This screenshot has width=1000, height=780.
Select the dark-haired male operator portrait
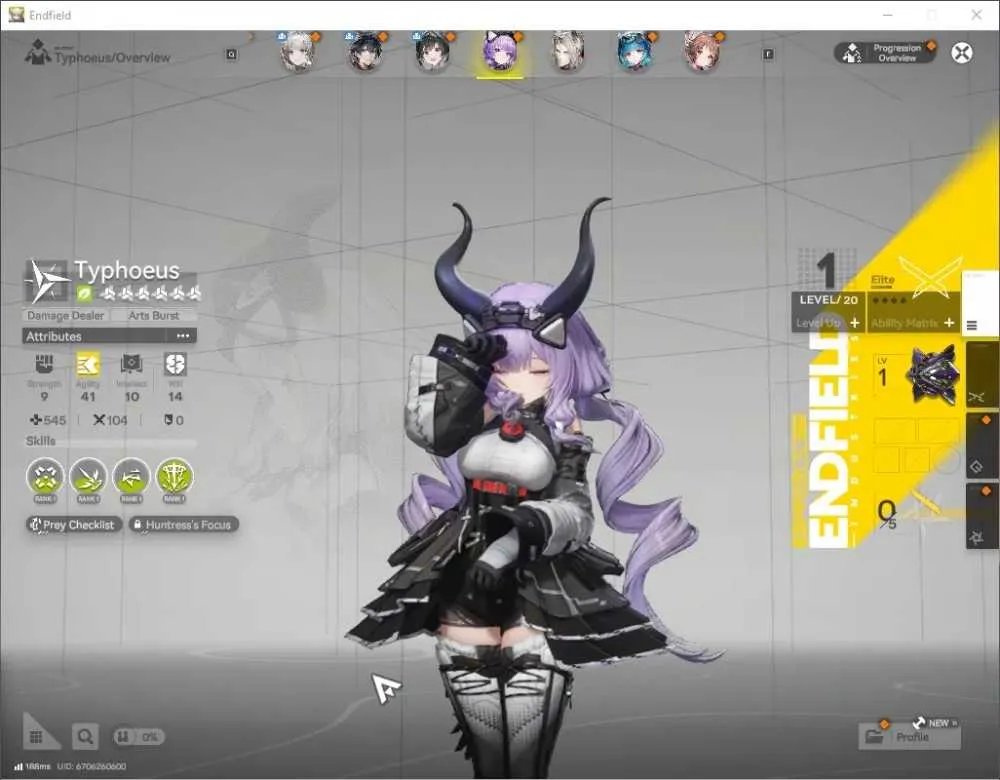[x=365, y=51]
